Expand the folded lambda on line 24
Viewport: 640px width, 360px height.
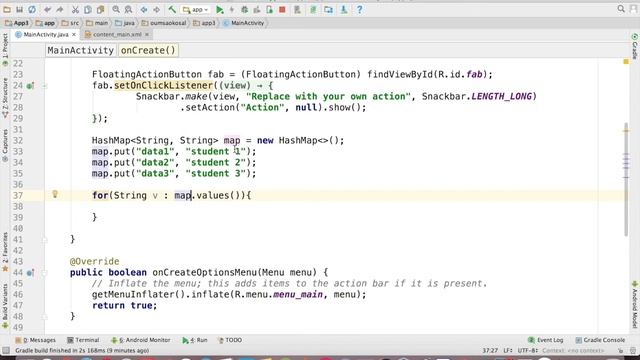(x=45, y=86)
